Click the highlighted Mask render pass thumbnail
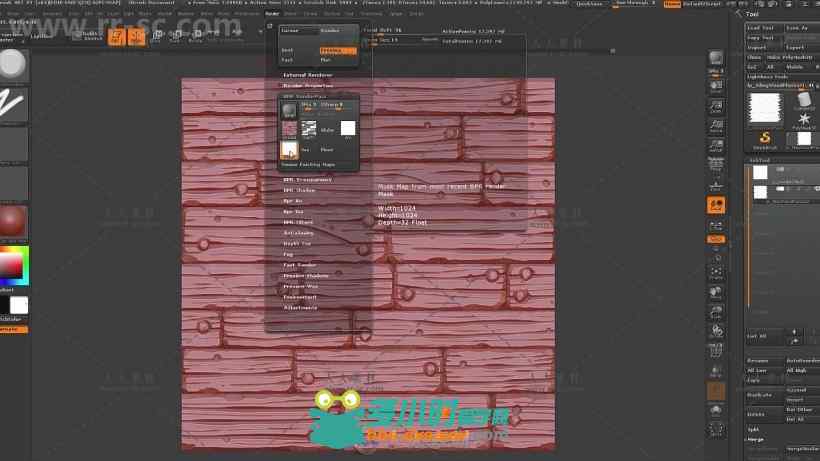Image resolution: width=820 pixels, height=461 pixels. [289, 150]
